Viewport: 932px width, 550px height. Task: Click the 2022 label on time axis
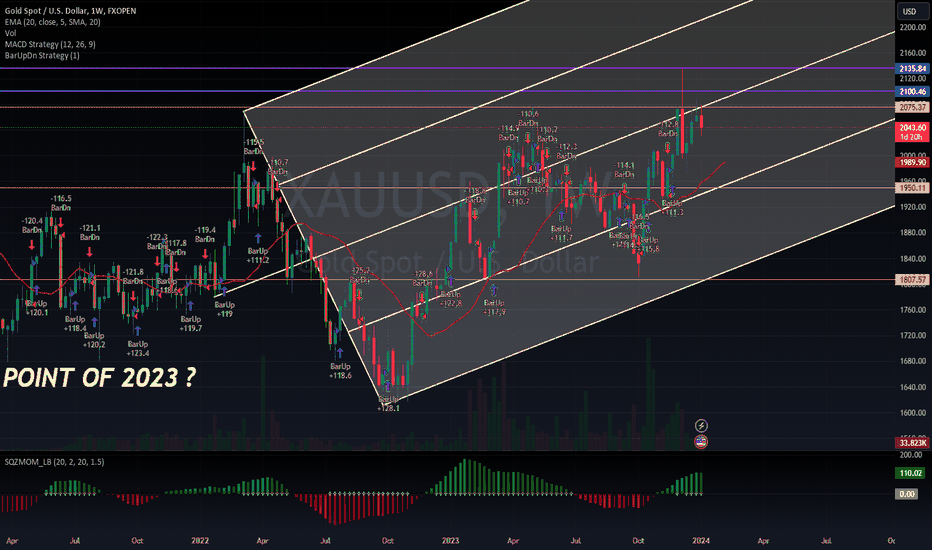(x=200, y=540)
